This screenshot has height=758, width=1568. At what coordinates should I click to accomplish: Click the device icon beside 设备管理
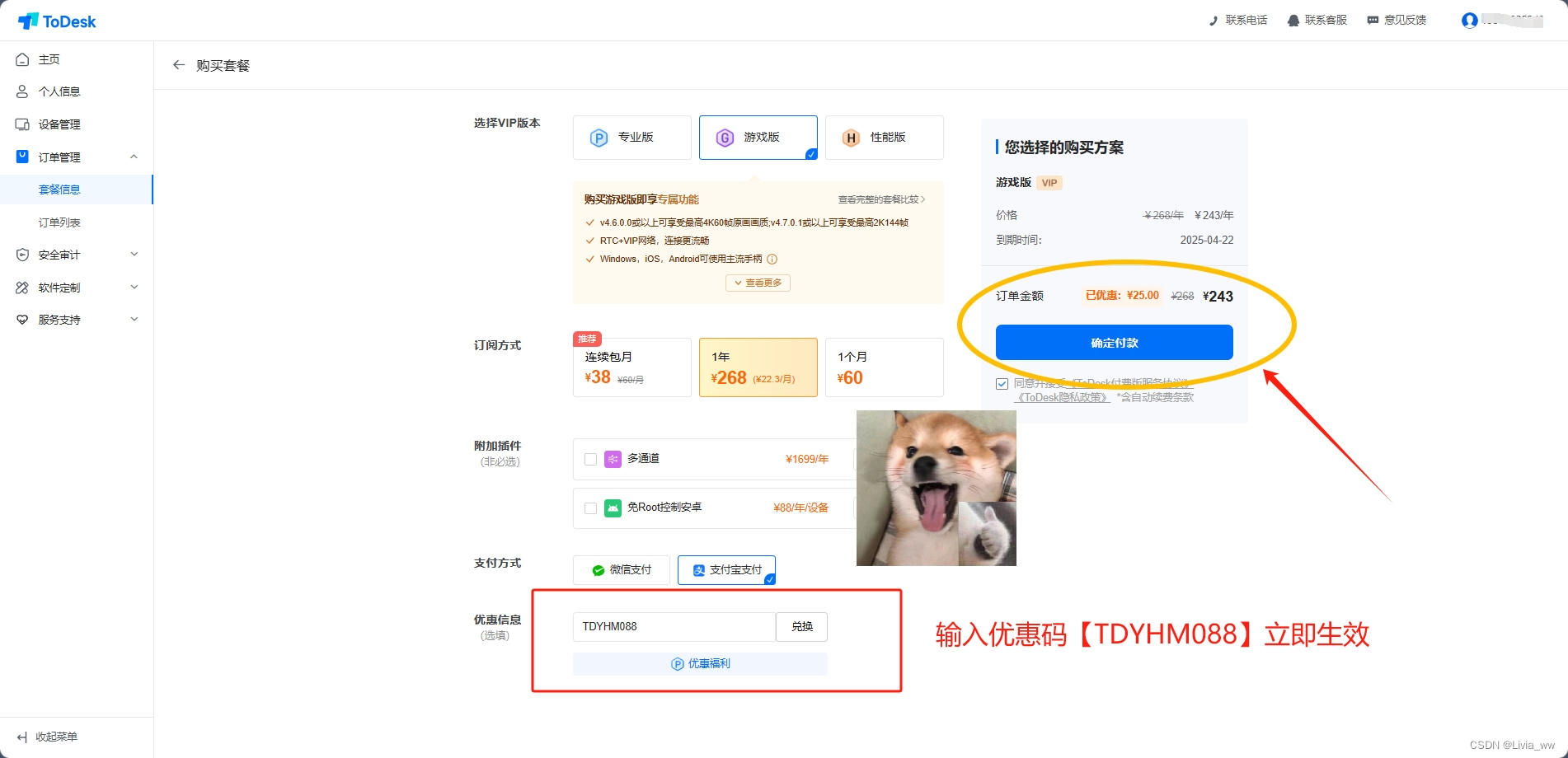pos(22,124)
